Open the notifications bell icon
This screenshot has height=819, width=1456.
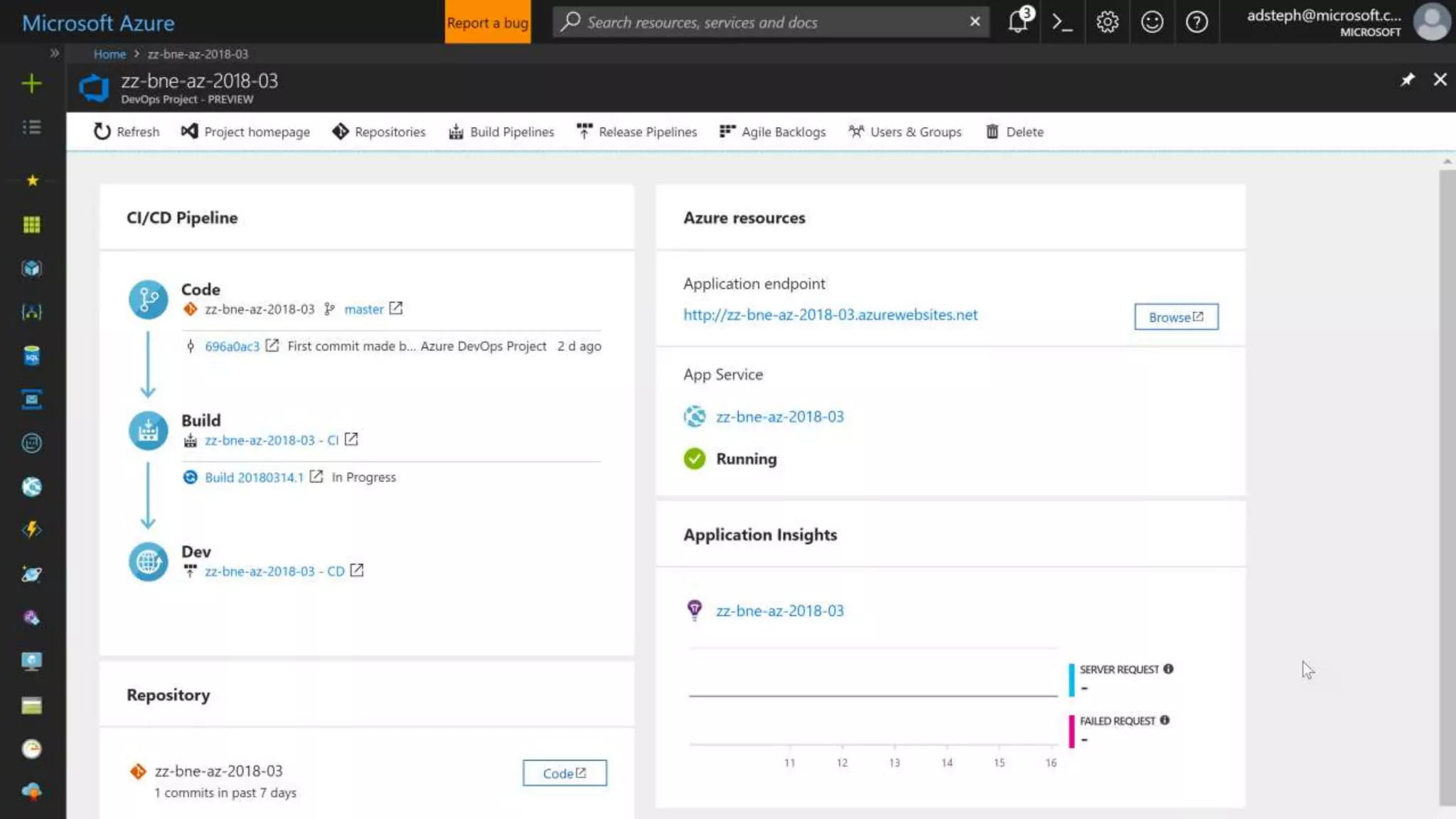1018,22
